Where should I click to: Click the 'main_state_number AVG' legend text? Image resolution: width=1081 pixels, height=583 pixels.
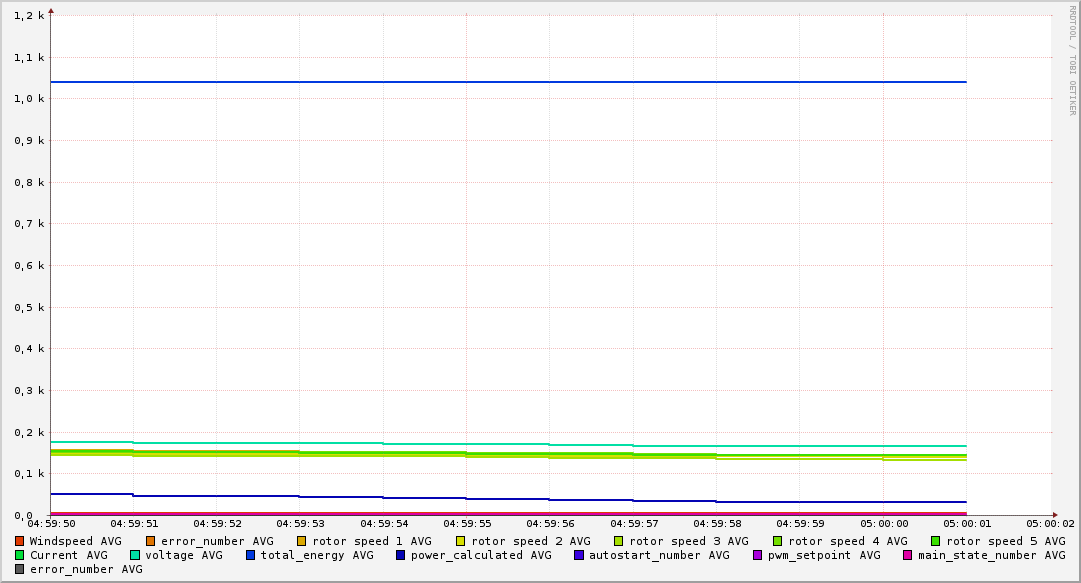pos(991,555)
